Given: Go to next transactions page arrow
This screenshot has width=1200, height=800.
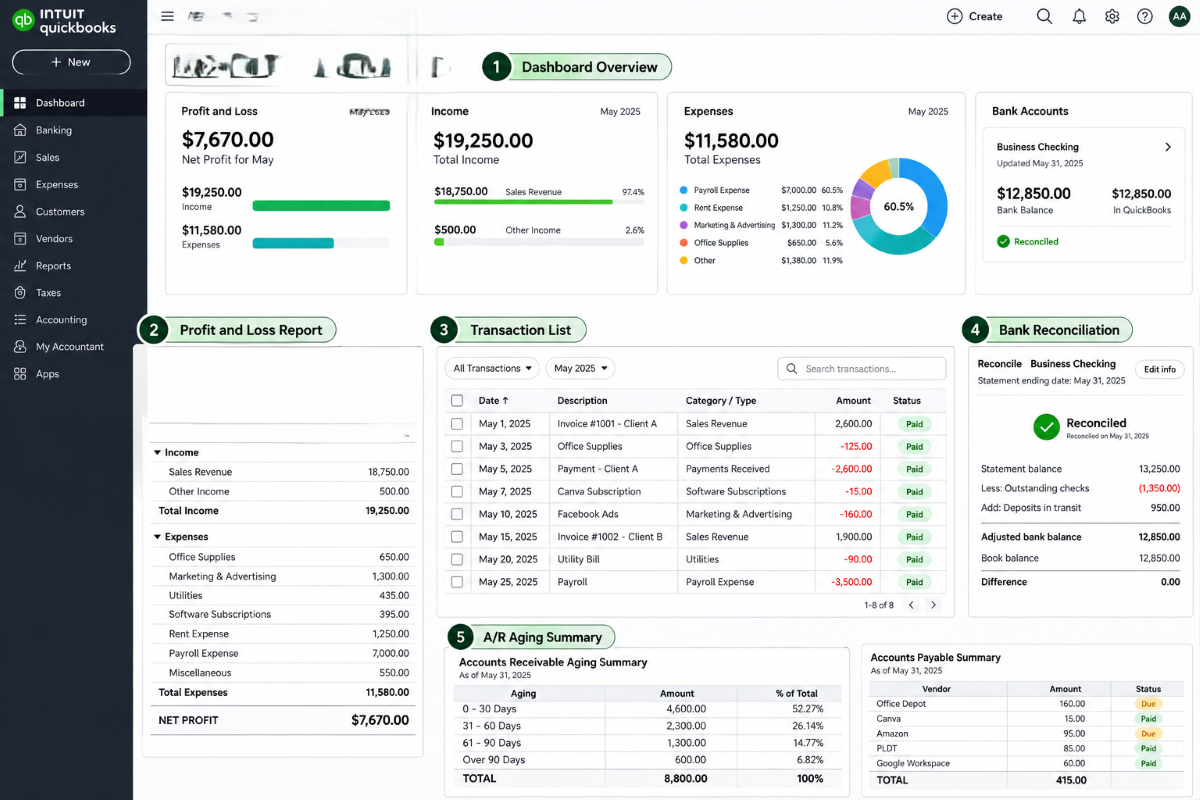Looking at the screenshot, I should pyautogui.click(x=934, y=605).
